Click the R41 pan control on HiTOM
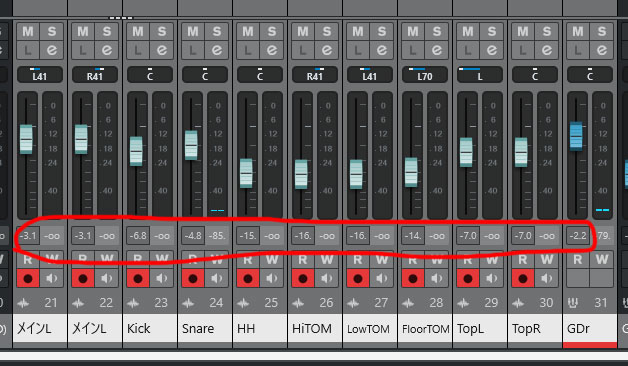 pos(315,75)
